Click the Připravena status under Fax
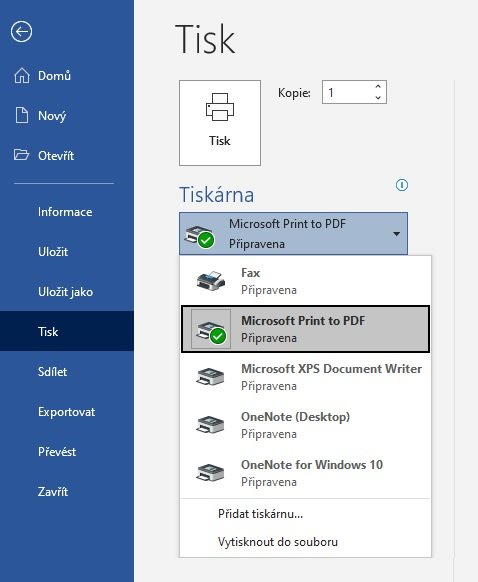This screenshot has width=478, height=582. click(x=269, y=290)
